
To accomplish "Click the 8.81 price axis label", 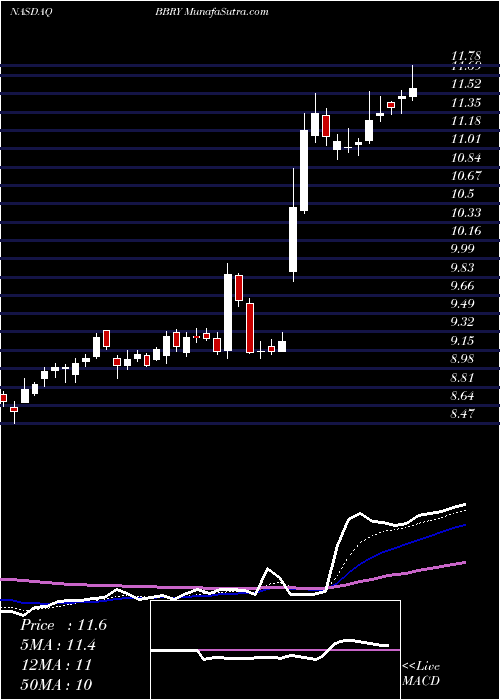I will tap(463, 378).
